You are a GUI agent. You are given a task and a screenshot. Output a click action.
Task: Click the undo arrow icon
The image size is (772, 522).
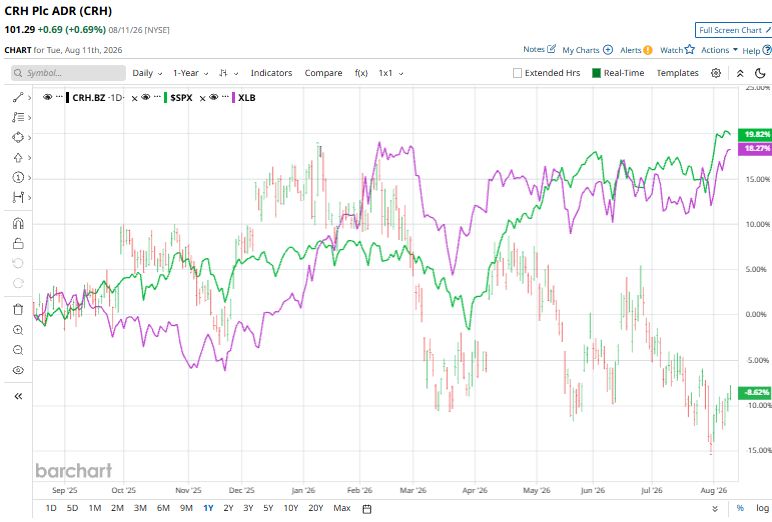tap(18, 263)
